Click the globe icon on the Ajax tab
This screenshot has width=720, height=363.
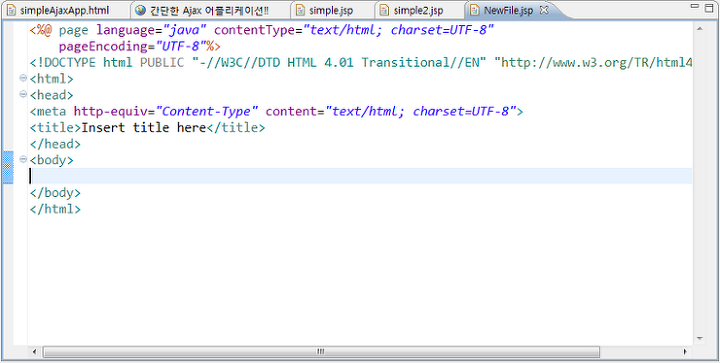click(140, 10)
